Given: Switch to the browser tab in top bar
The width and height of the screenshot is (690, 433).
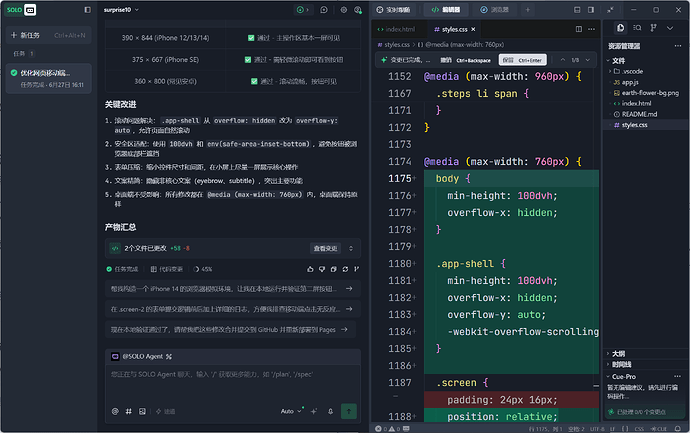Looking at the screenshot, I should pyautogui.click(x=494, y=10).
